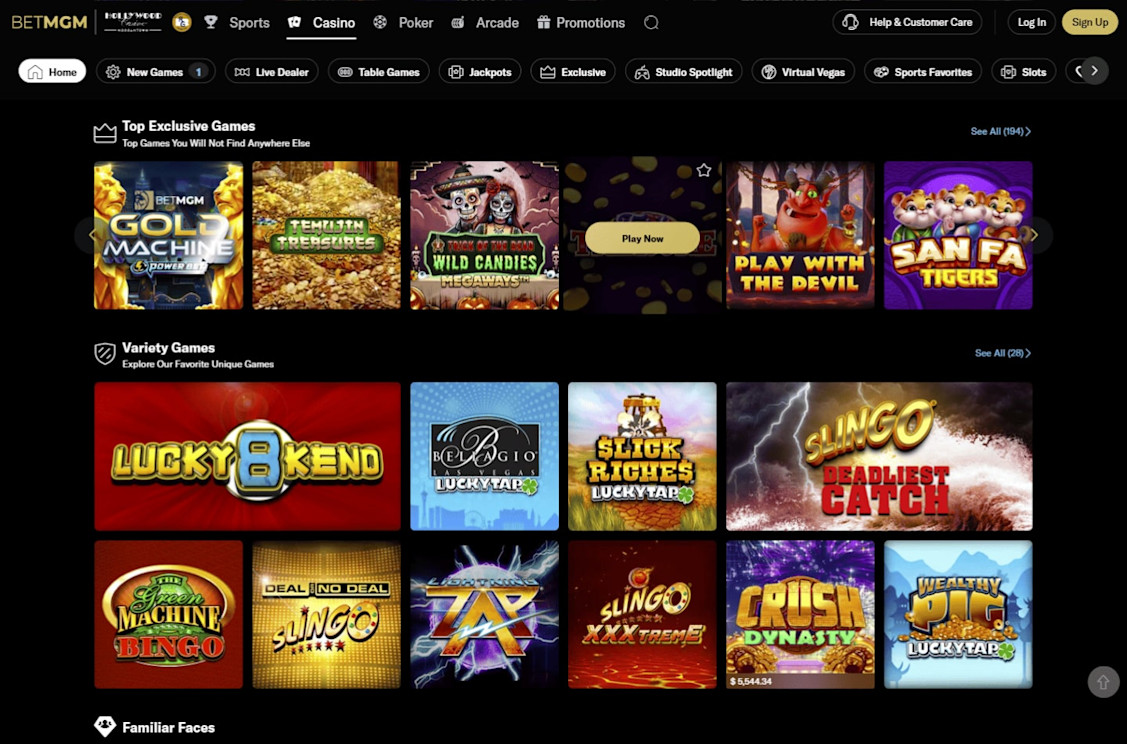Click the Promotions gift icon

click(543, 22)
